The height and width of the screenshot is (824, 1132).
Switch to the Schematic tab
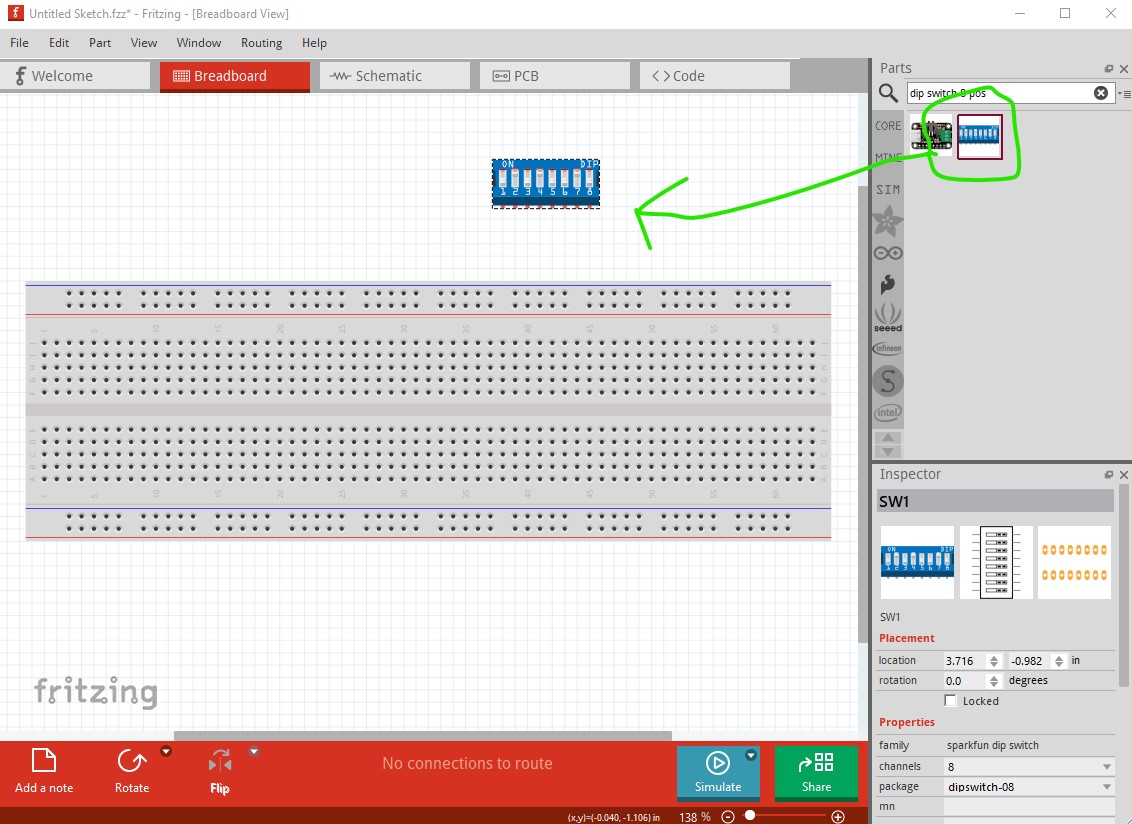[x=394, y=76]
